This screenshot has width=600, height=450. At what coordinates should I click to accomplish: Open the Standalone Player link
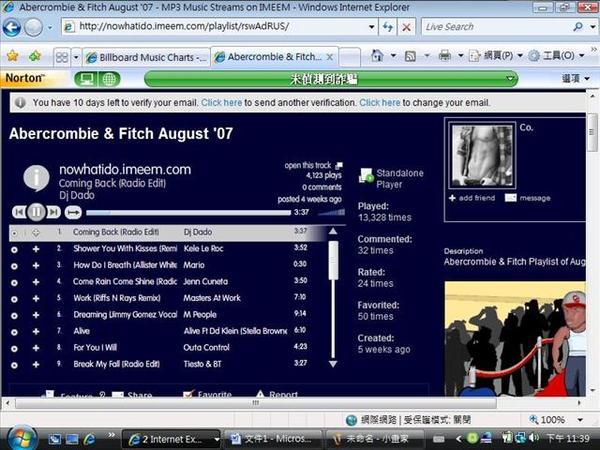click(x=399, y=178)
